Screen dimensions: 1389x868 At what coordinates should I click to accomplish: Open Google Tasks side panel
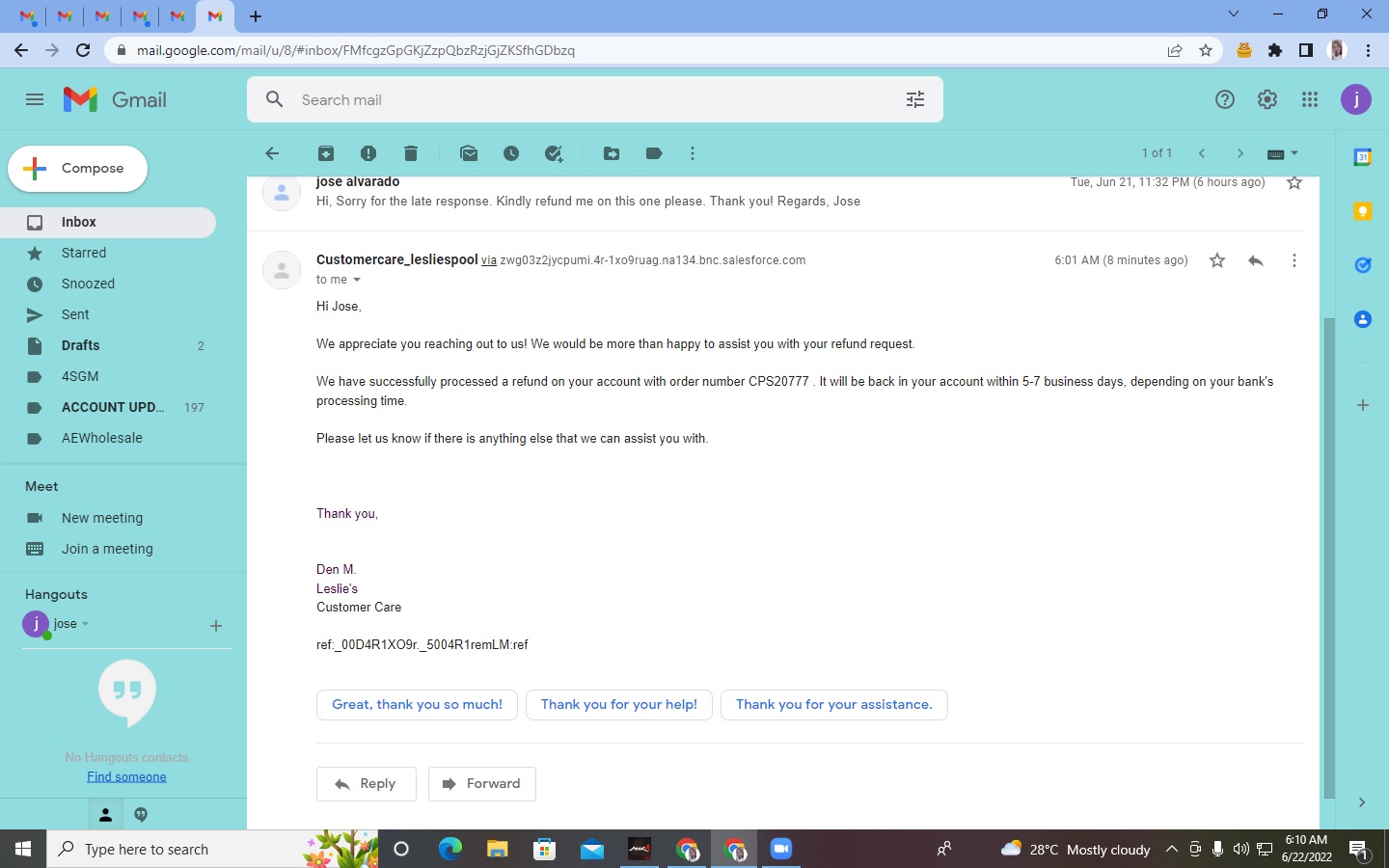click(1363, 265)
